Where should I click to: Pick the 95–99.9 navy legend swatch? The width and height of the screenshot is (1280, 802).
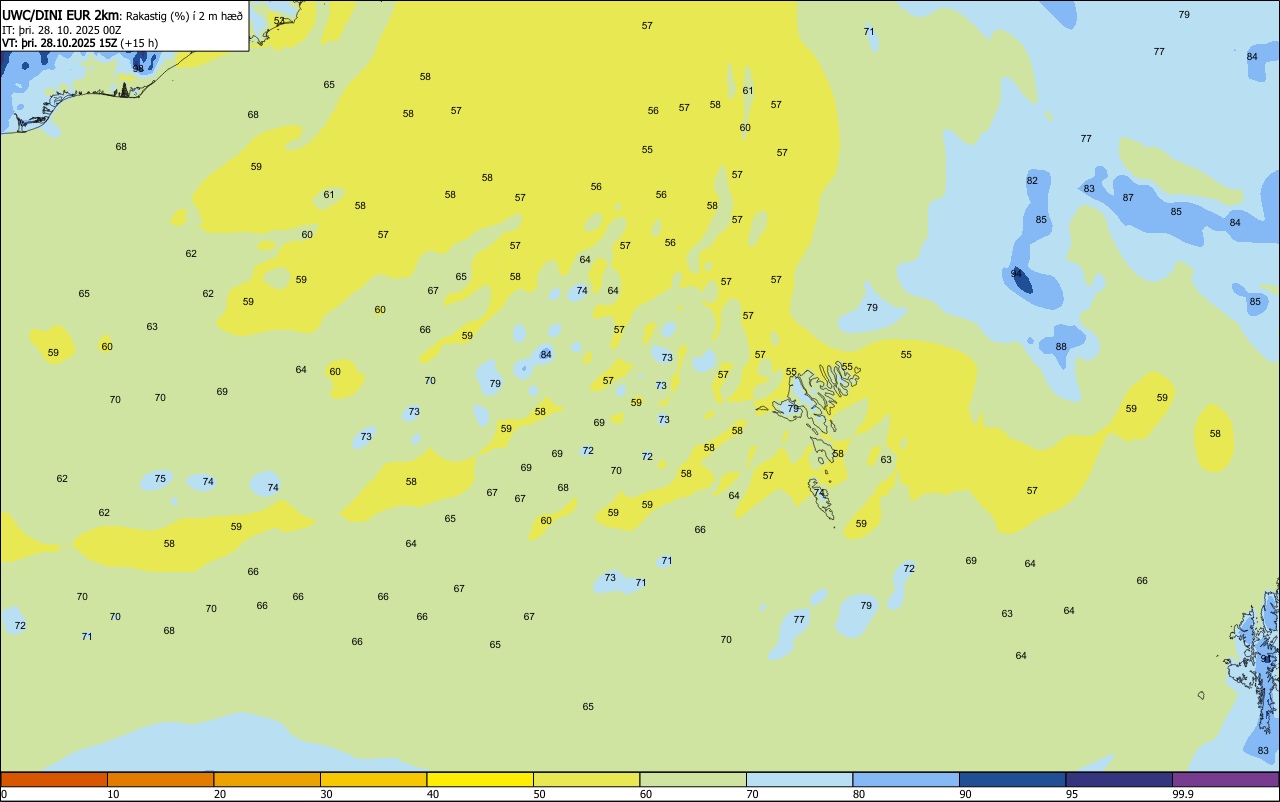(1119, 779)
